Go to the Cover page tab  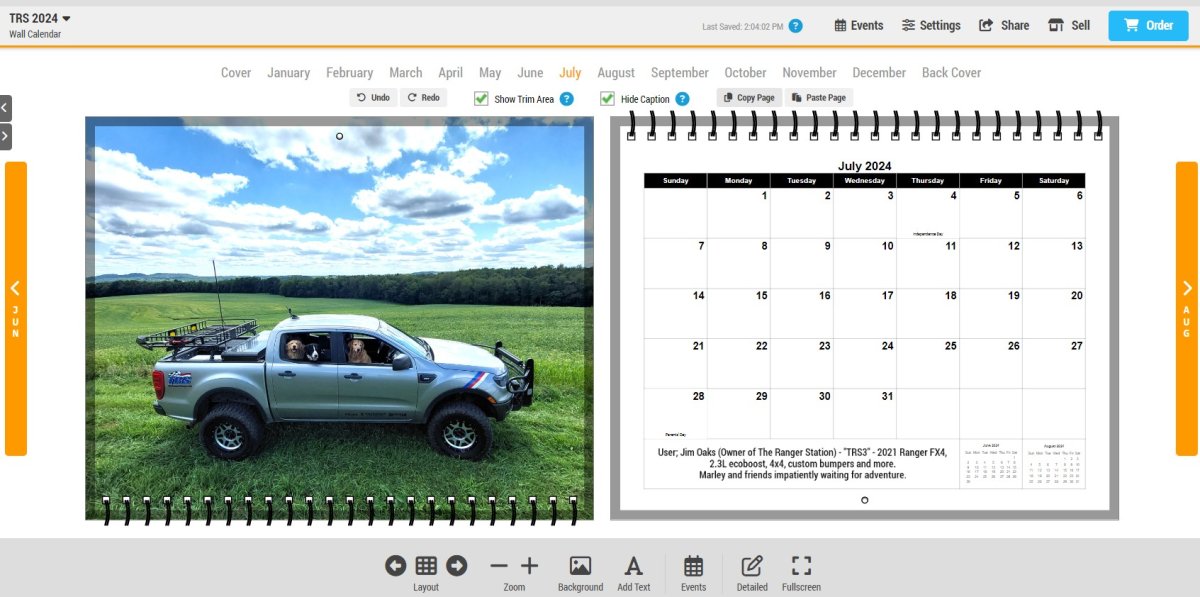pyautogui.click(x=236, y=73)
